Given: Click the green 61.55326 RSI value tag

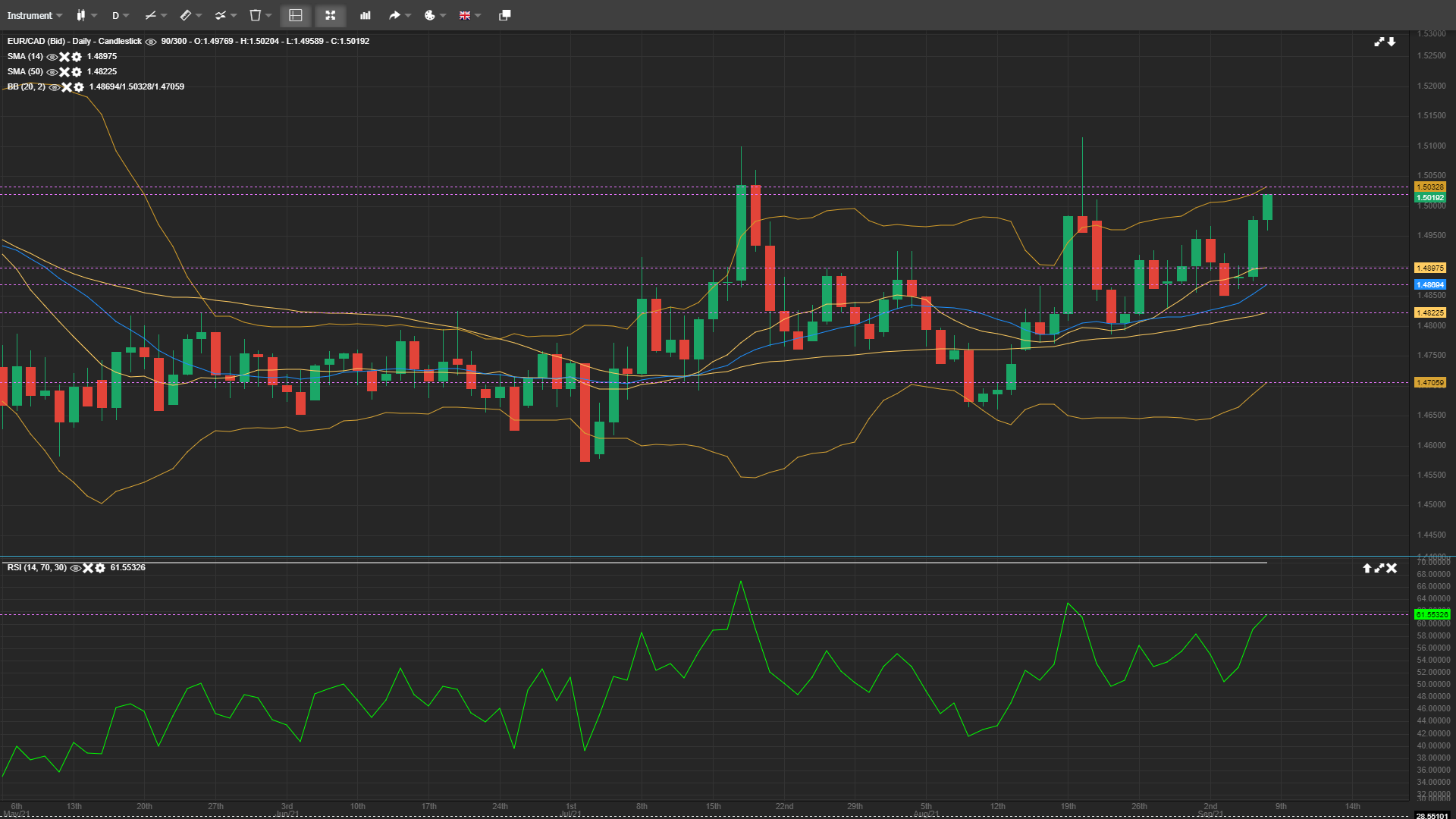Looking at the screenshot, I should (x=1432, y=615).
